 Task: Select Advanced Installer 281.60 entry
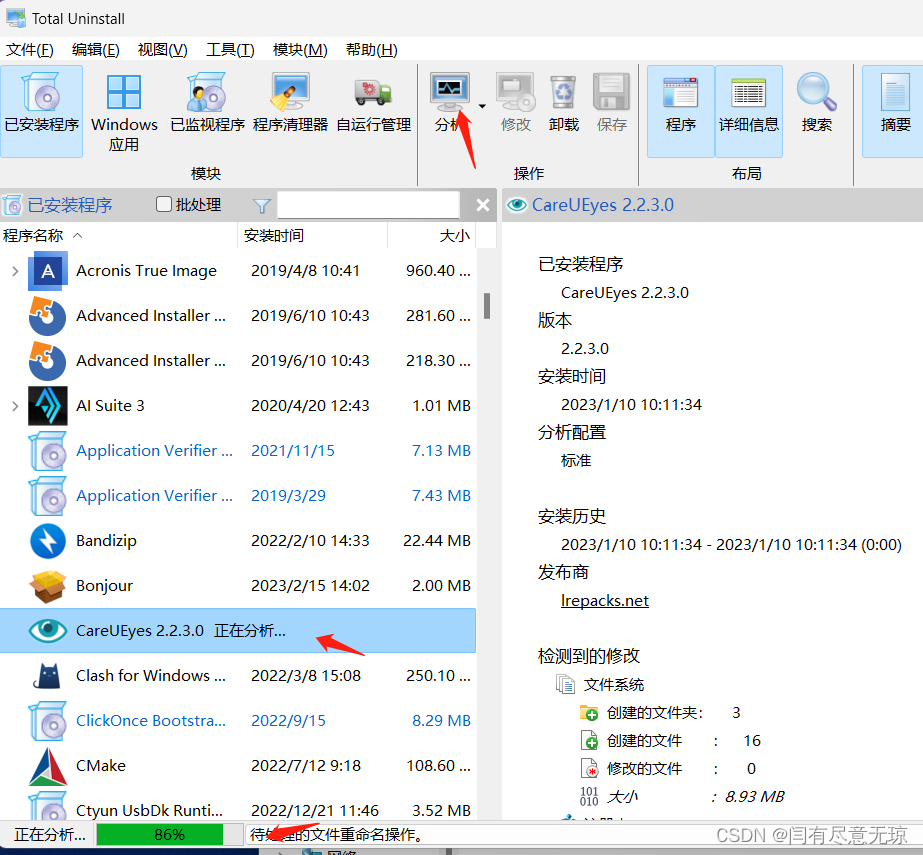pos(238,316)
